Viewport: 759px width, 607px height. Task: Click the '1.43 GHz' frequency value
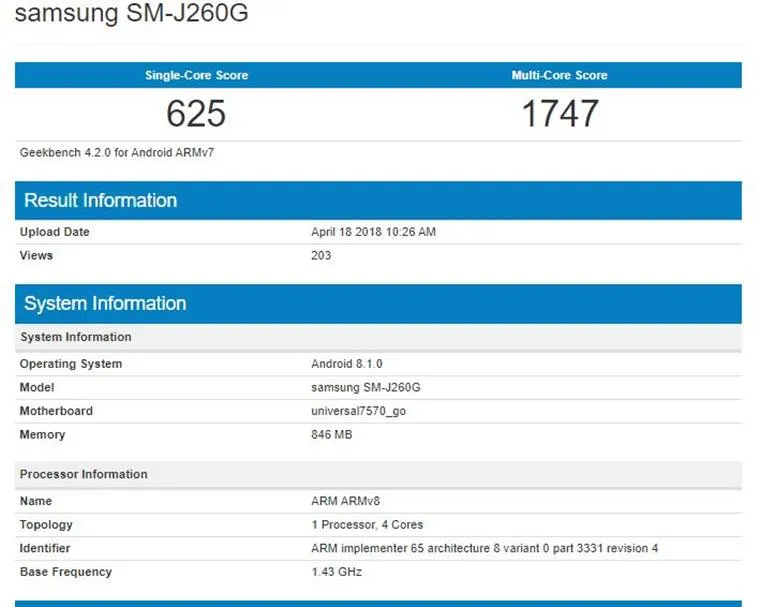(x=336, y=572)
